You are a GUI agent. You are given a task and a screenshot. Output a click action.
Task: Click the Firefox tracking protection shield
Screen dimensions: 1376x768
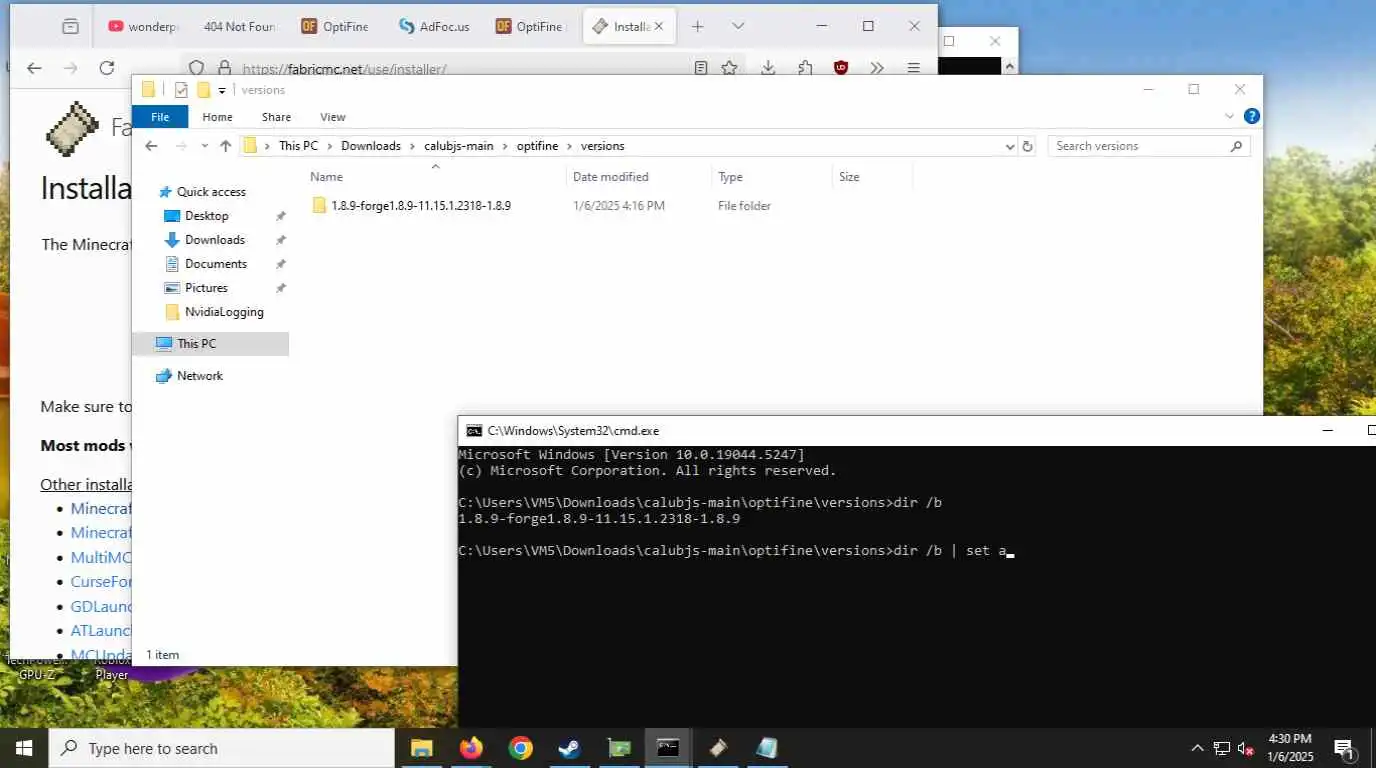(x=197, y=69)
